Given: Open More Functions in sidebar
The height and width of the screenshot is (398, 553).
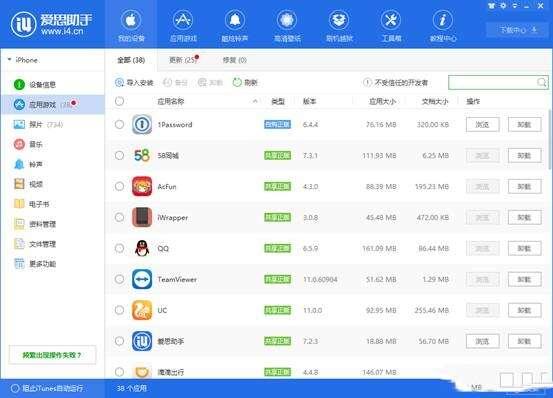Looking at the screenshot, I should click(x=35, y=264).
